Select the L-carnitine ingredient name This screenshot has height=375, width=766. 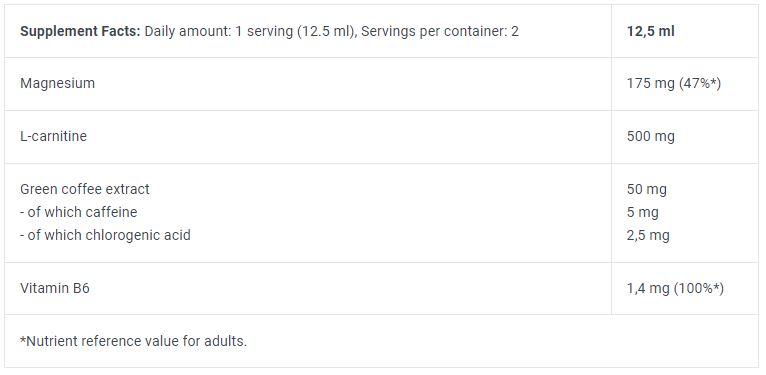pos(53,136)
